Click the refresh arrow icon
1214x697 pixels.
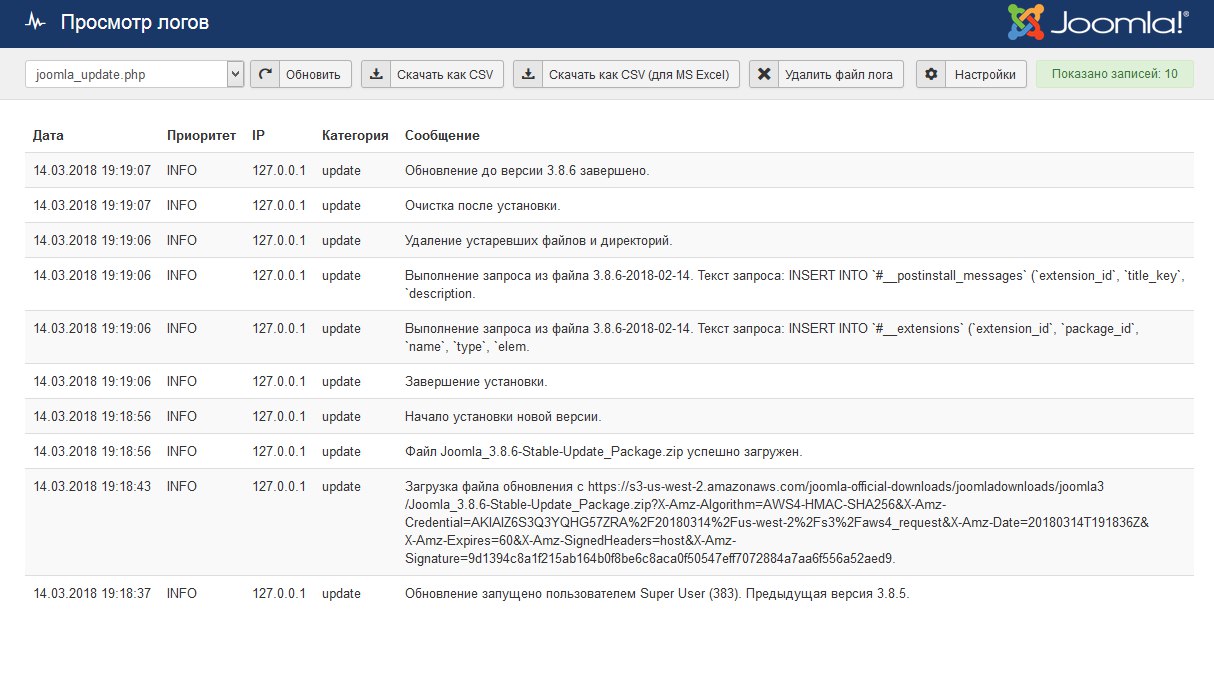tap(265, 74)
